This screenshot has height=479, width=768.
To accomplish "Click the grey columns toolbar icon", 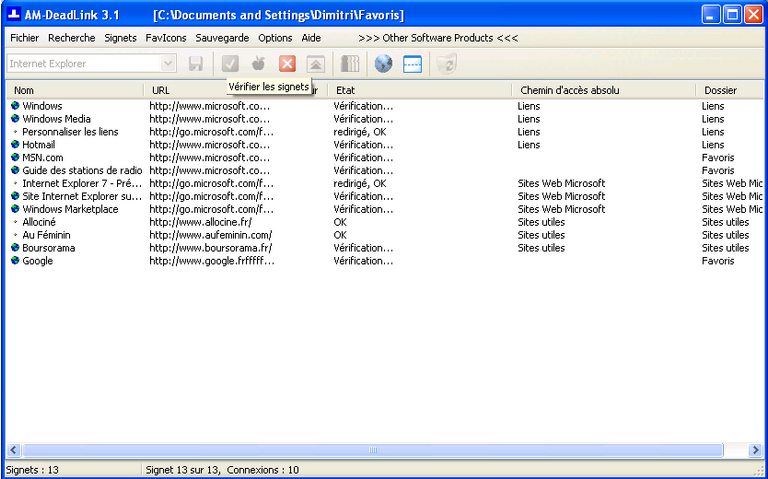I will [350, 64].
